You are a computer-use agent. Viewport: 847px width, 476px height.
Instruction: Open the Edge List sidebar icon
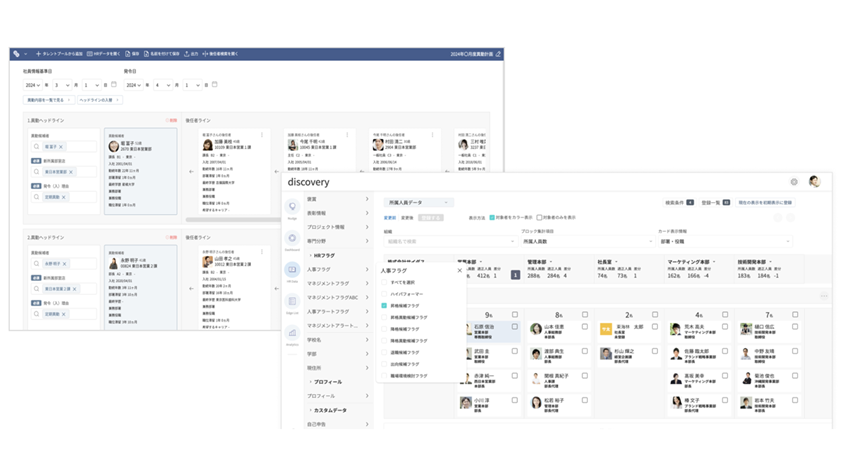(x=292, y=302)
